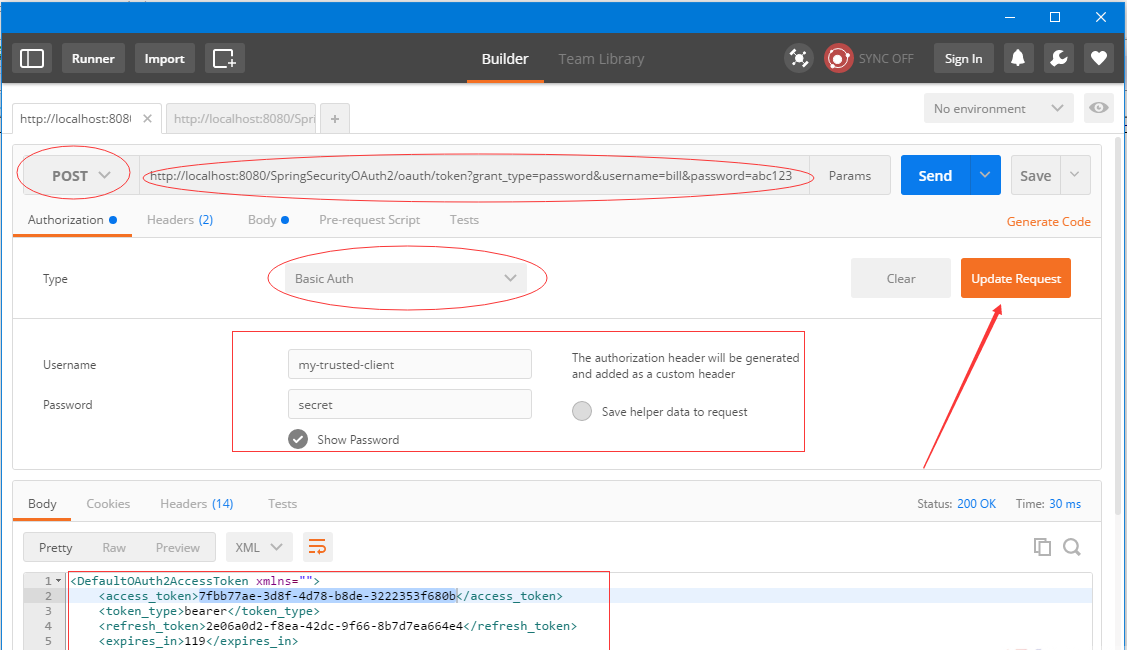Click the Import button
The height and width of the screenshot is (650, 1127).
tap(165, 58)
